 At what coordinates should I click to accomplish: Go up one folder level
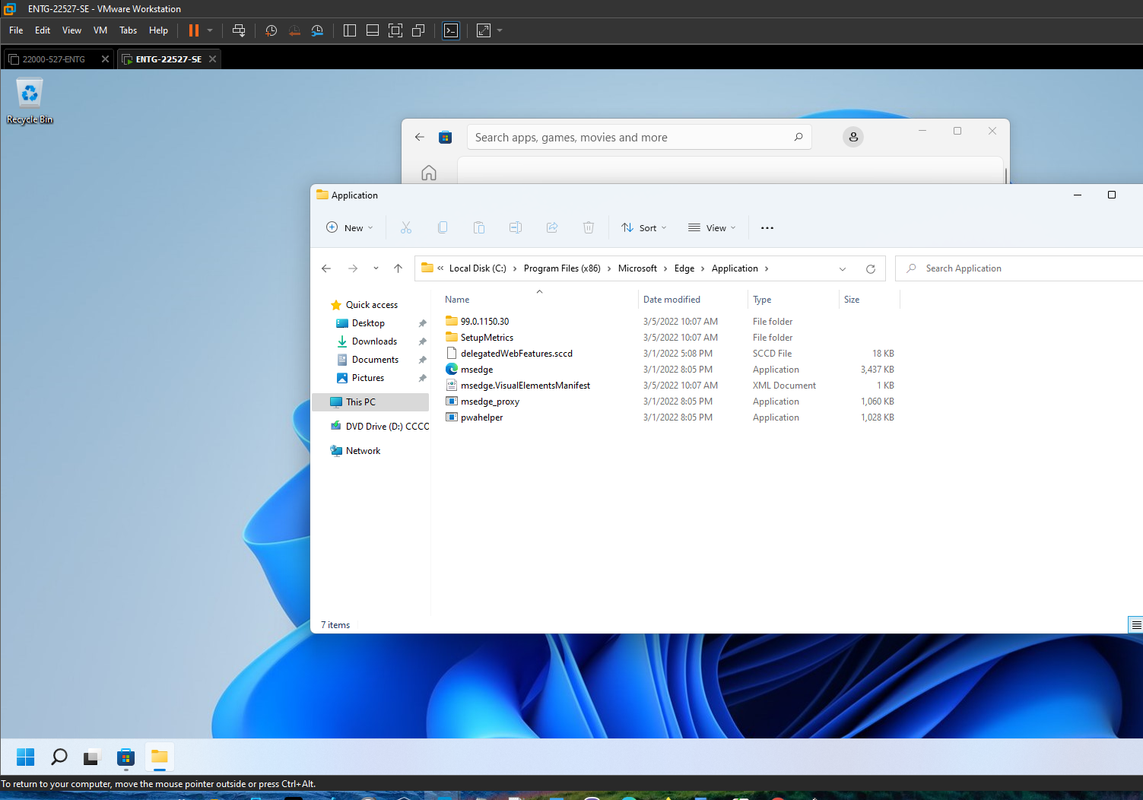[398, 268]
